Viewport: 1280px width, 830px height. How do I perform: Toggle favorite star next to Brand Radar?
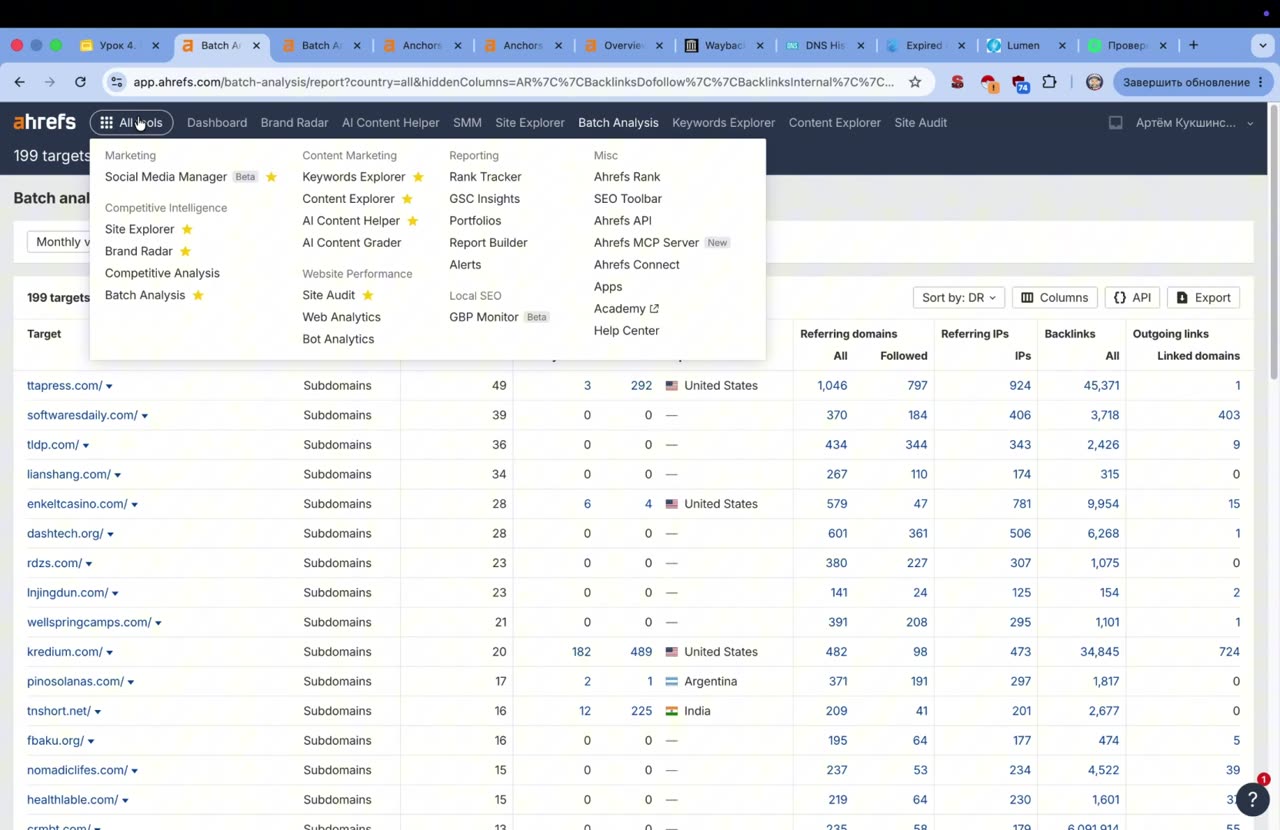(185, 251)
